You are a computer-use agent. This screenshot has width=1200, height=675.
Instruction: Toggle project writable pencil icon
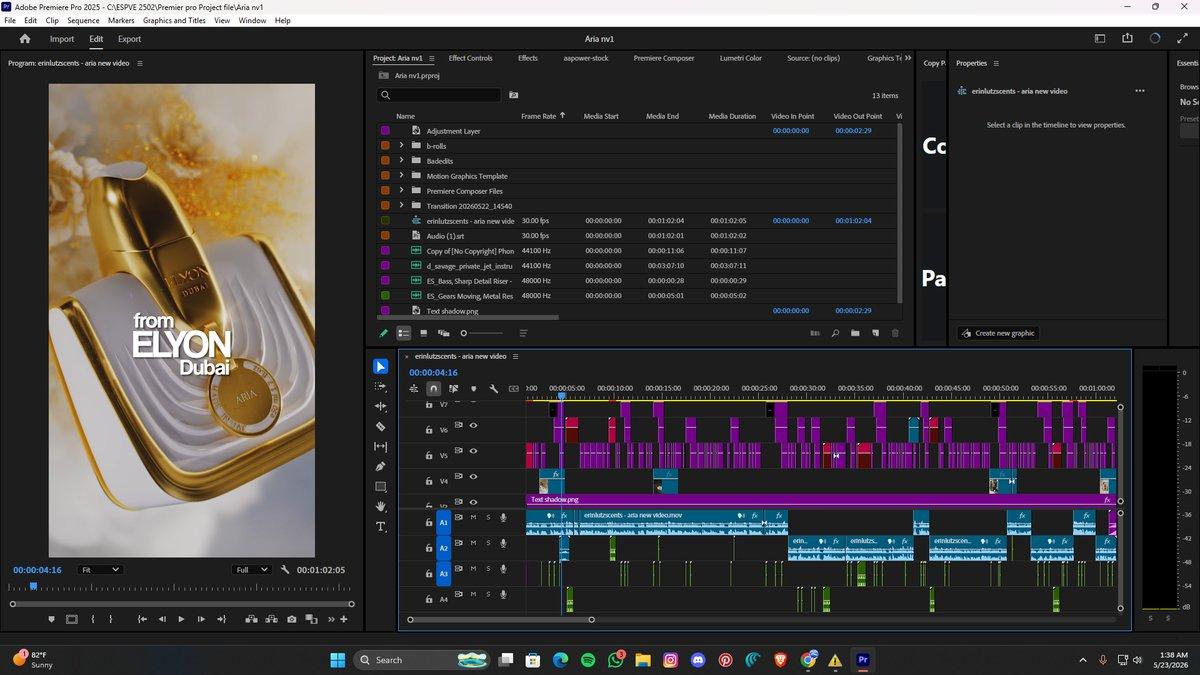click(383, 333)
